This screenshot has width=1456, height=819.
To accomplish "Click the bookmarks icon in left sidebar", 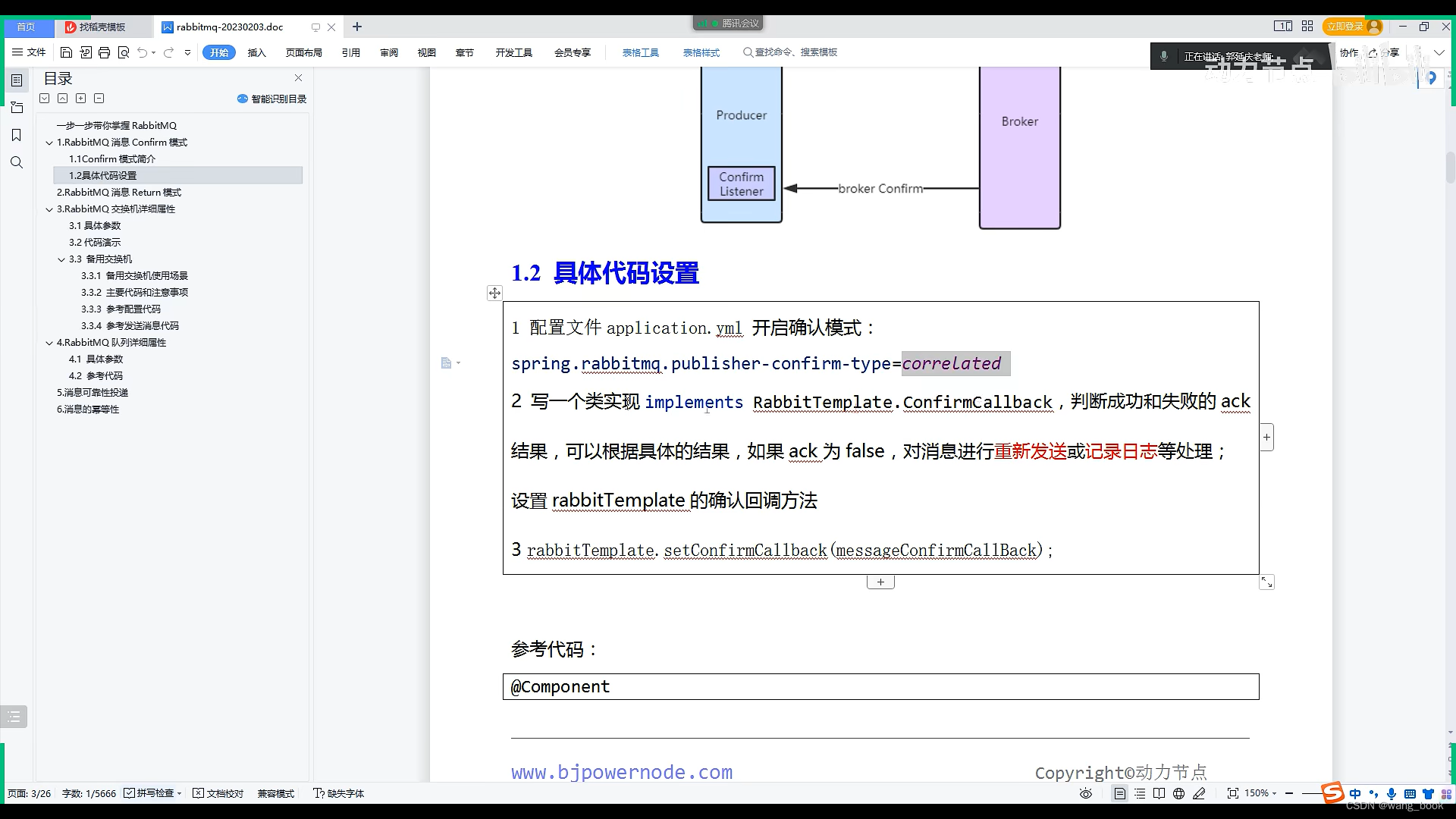I will click(17, 135).
